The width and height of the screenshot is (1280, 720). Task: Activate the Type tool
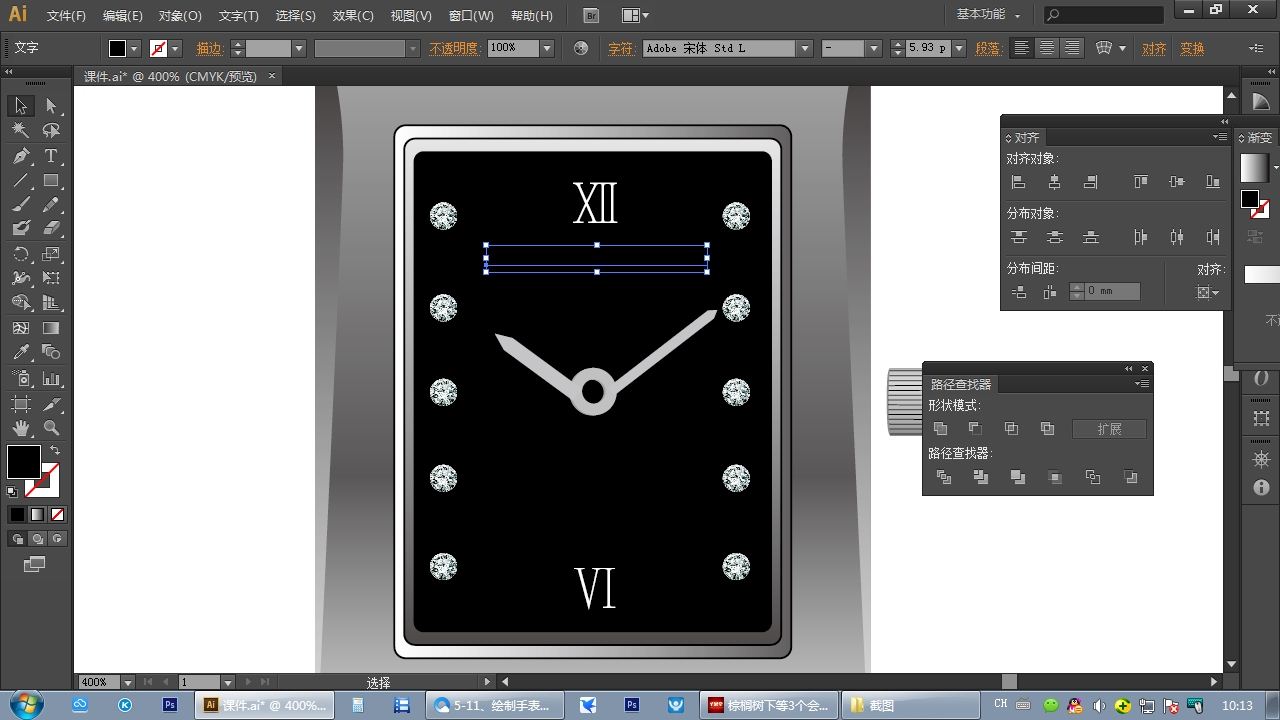click(51, 156)
